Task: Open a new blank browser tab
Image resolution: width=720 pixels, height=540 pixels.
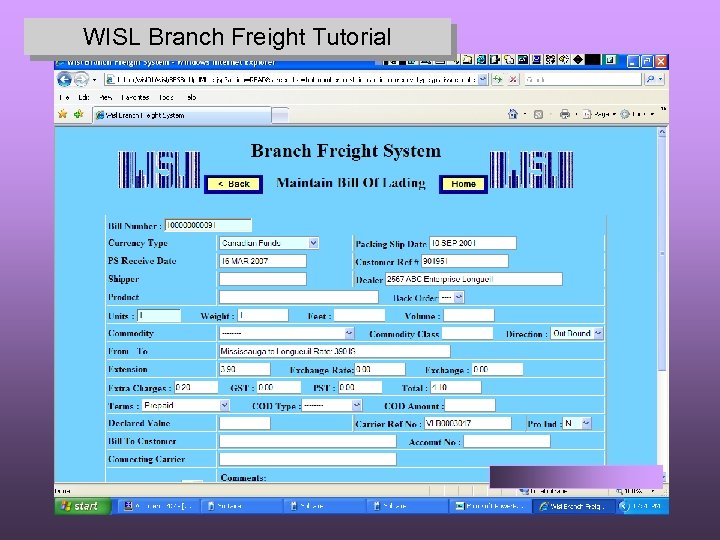Action: (x=280, y=115)
